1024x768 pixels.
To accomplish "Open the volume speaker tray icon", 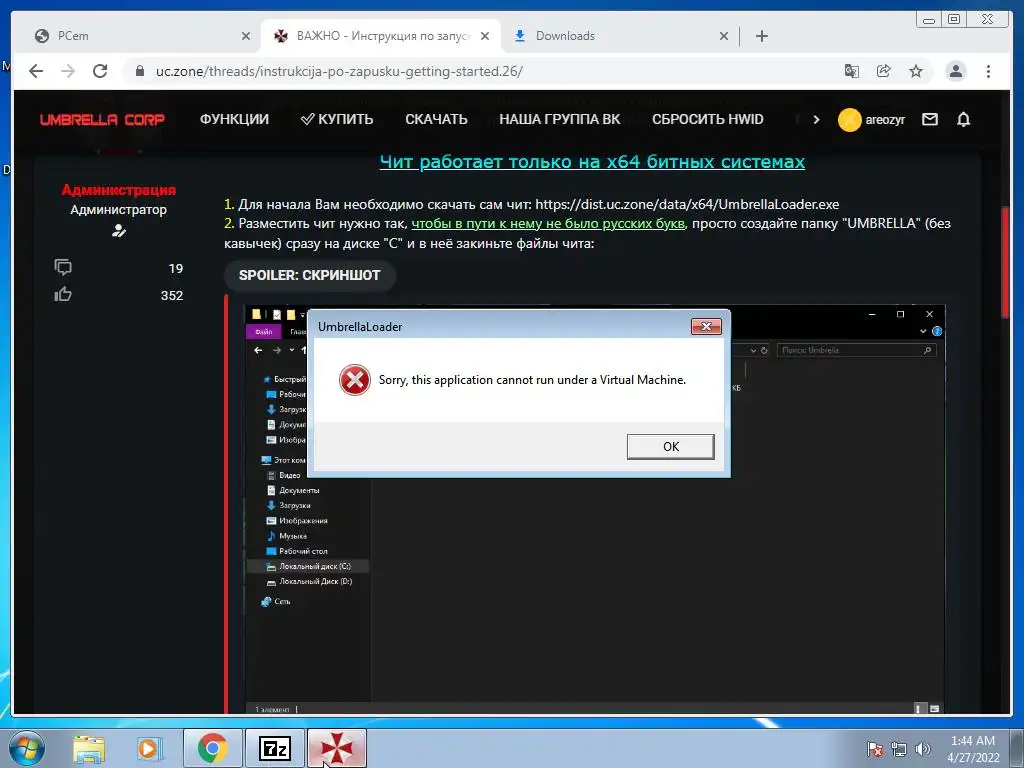I will pos(923,749).
